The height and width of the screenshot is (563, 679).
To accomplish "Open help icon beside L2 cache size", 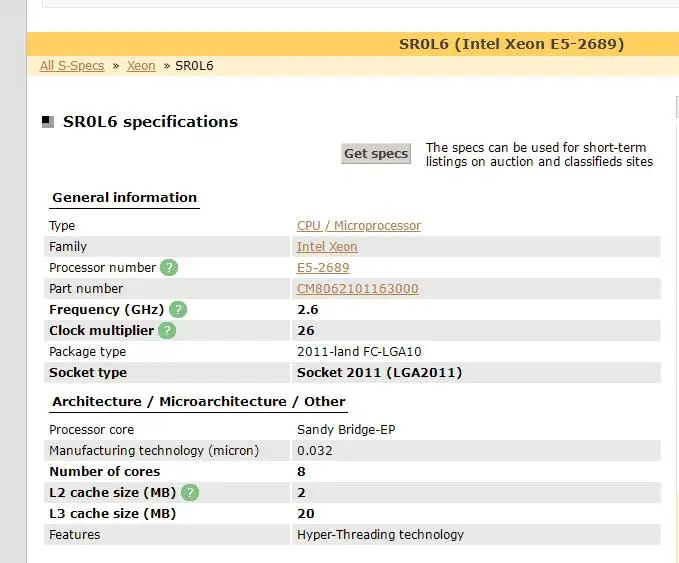I will click(x=190, y=492).
